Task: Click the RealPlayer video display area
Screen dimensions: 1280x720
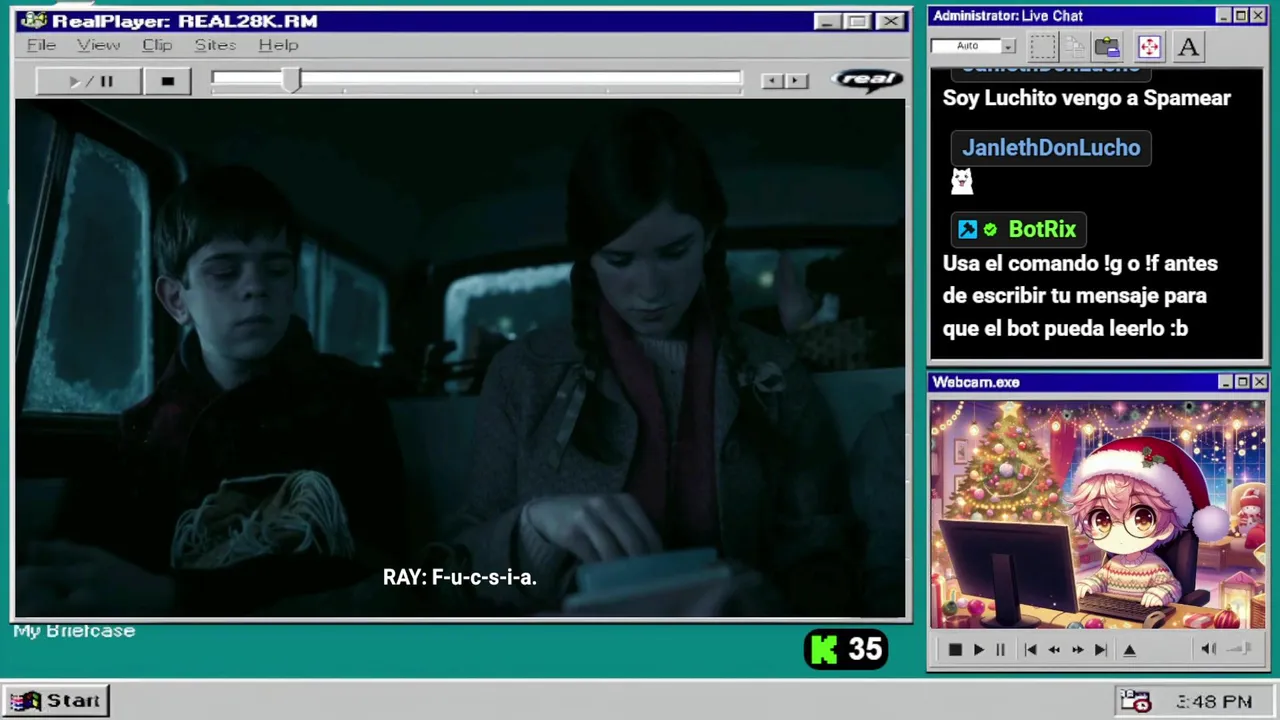Action: (460, 358)
